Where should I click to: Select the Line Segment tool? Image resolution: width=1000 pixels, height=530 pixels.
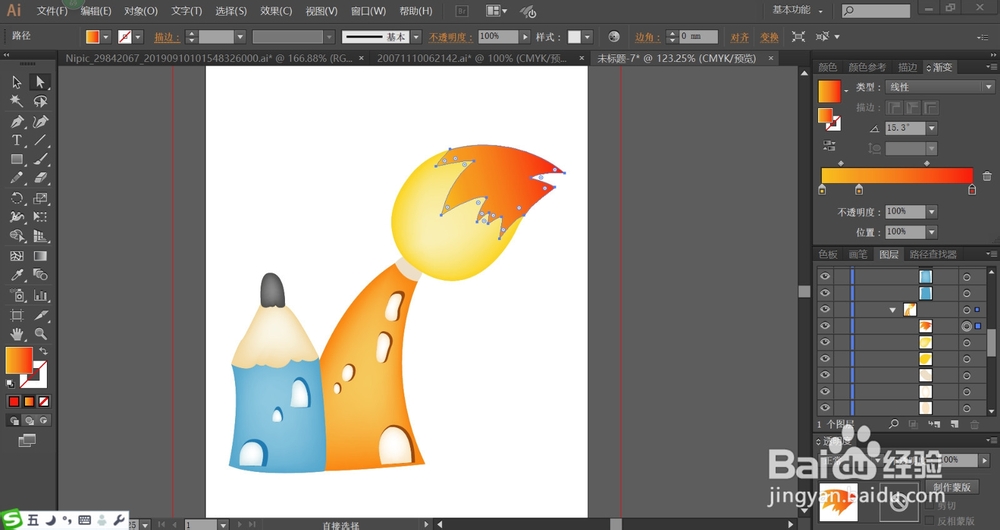40,140
